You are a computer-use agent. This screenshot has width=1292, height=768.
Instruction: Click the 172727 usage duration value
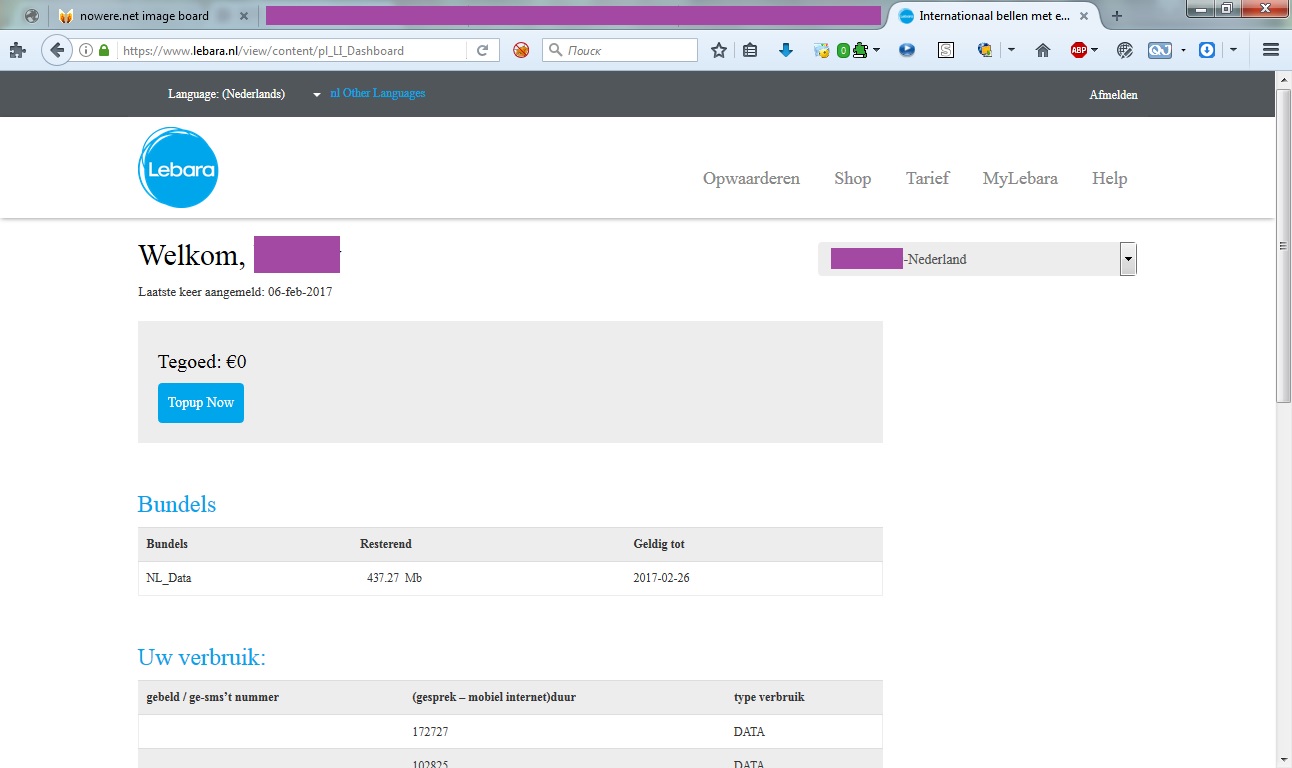(x=430, y=732)
